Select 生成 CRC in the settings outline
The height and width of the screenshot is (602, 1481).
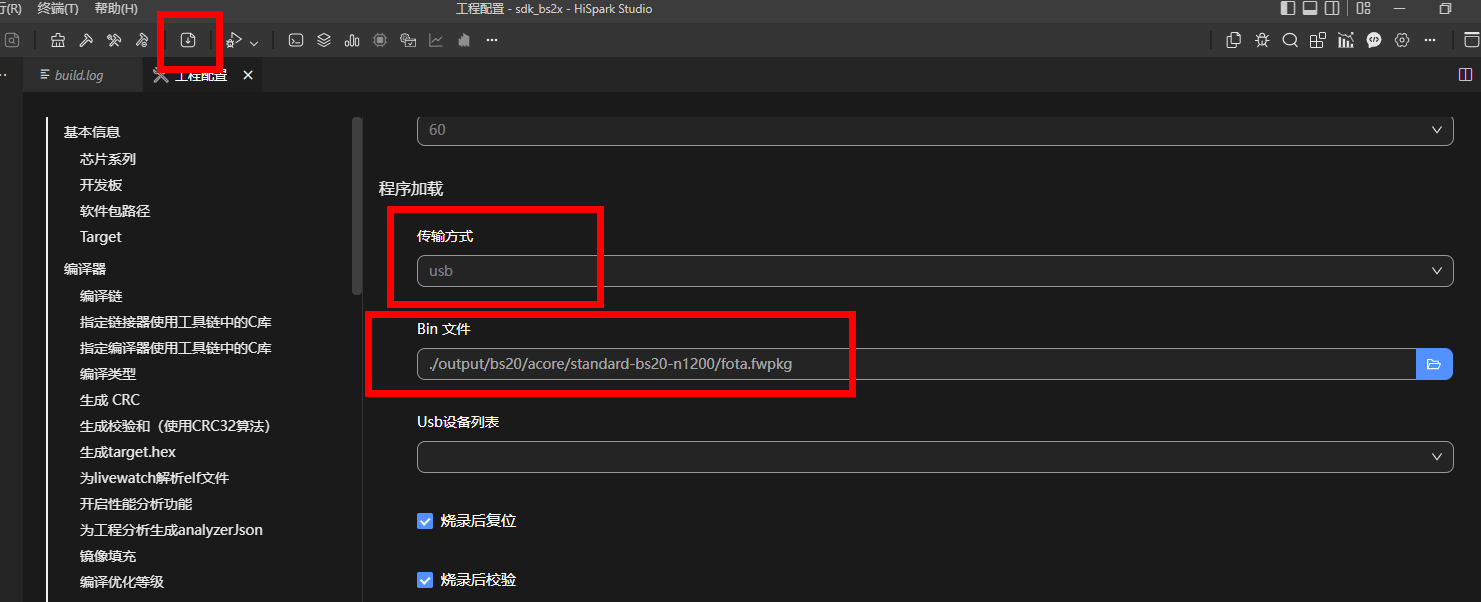click(x=110, y=400)
